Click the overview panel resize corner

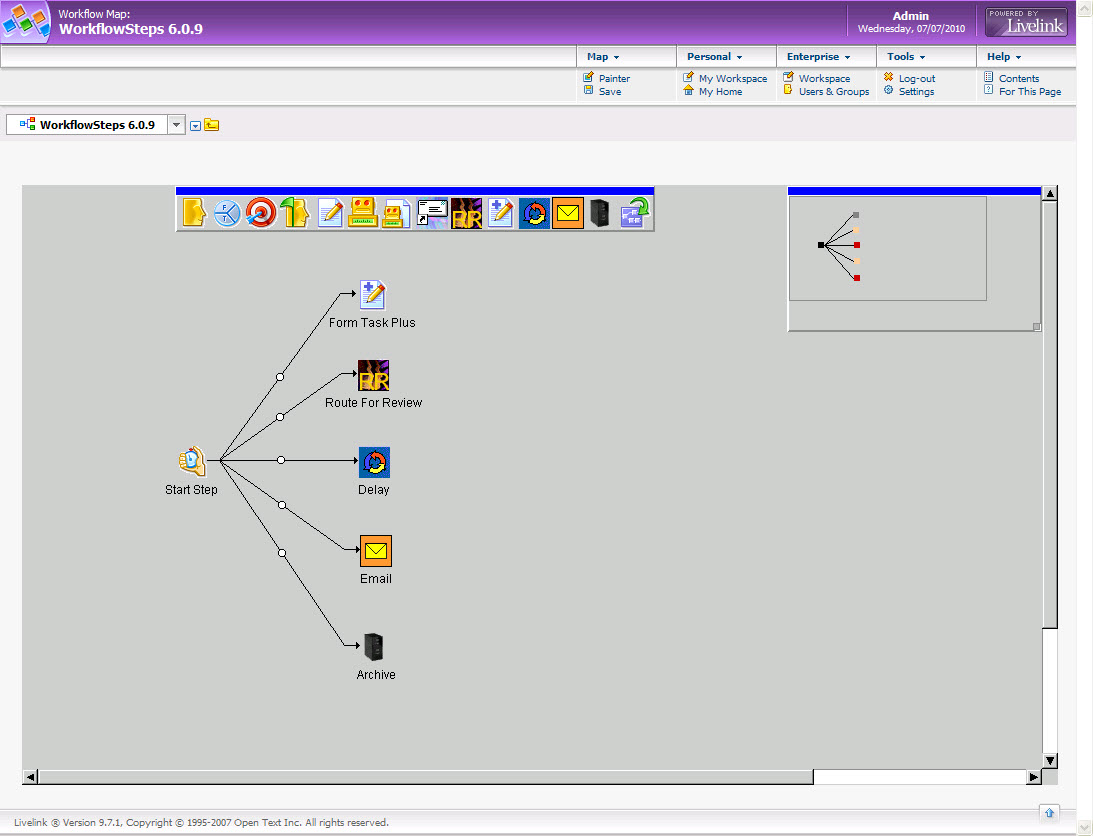tap(1037, 326)
